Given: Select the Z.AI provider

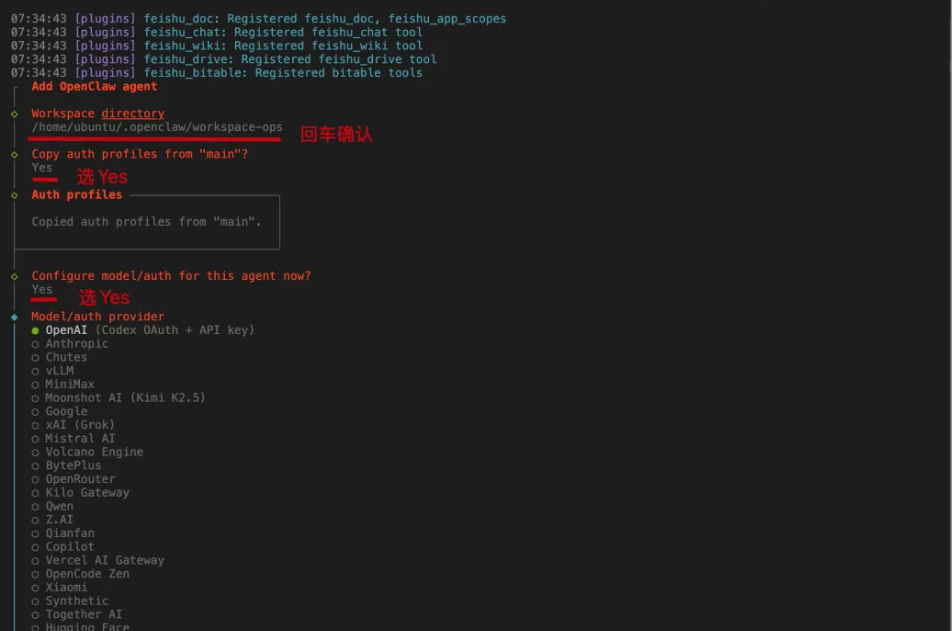Looking at the screenshot, I should (53, 519).
